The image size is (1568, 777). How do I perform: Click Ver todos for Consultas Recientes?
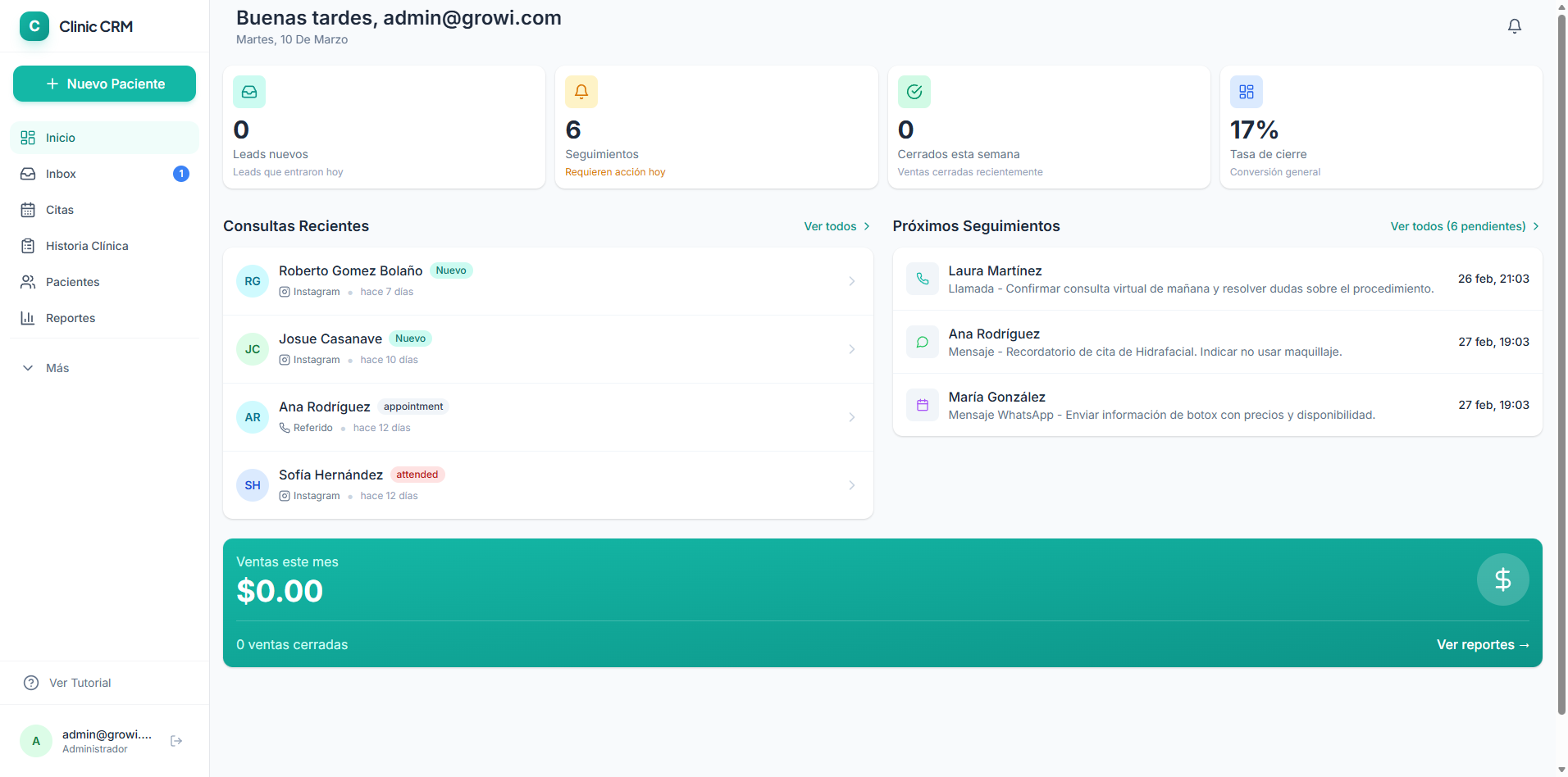pyautogui.click(x=837, y=226)
